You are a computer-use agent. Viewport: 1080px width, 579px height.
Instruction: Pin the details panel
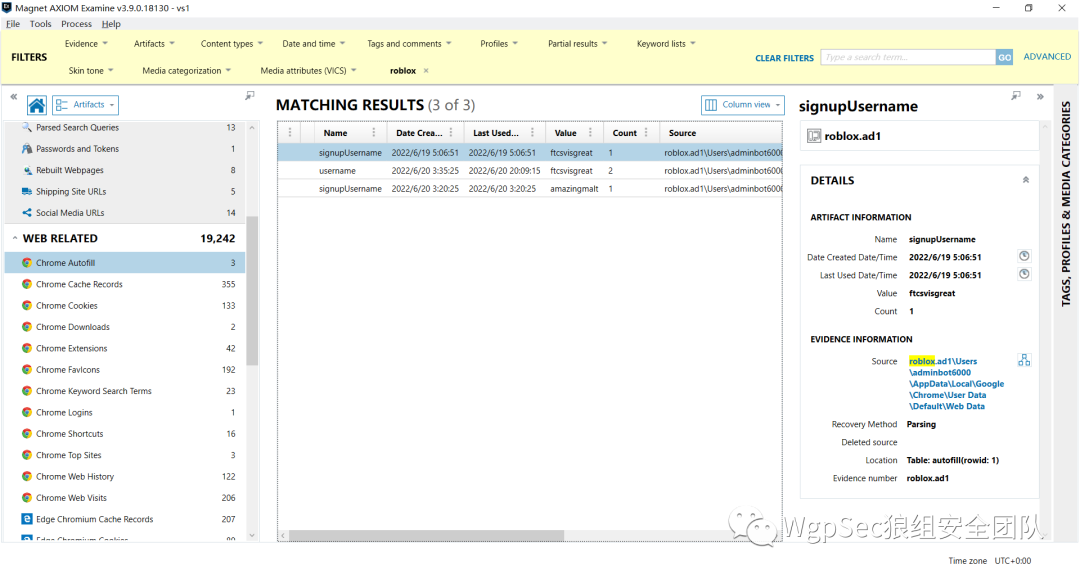point(1015,96)
